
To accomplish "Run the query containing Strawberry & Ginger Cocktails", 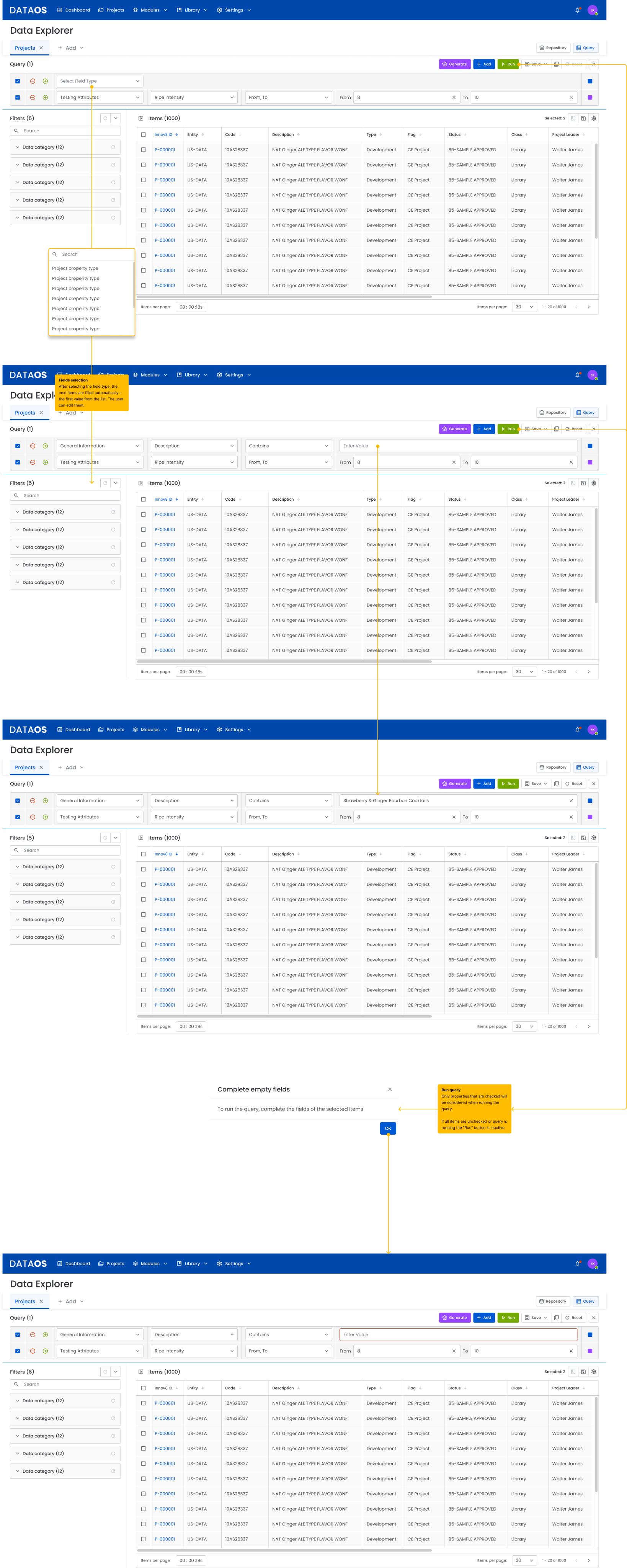I will pyautogui.click(x=508, y=783).
